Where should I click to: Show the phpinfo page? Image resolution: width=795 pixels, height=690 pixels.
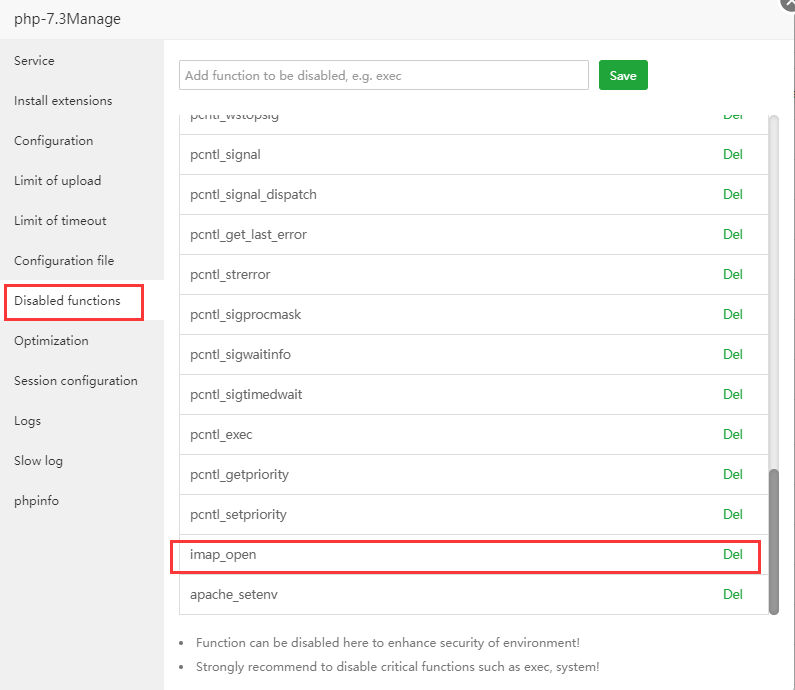point(36,501)
